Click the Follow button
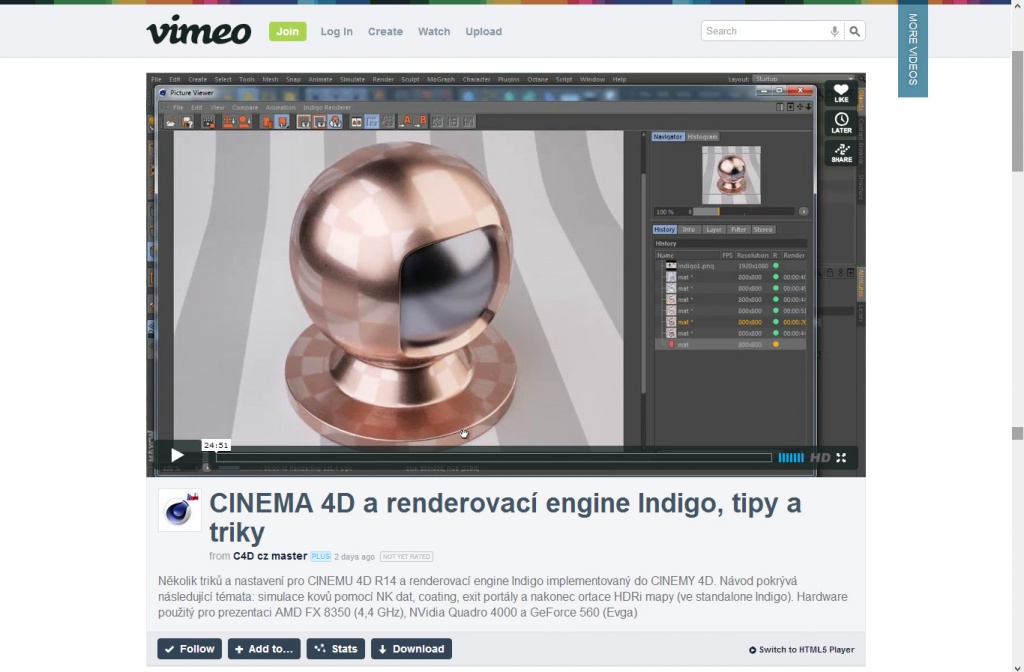Screen dimensions: 1024x672 pyautogui.click(x=189, y=648)
